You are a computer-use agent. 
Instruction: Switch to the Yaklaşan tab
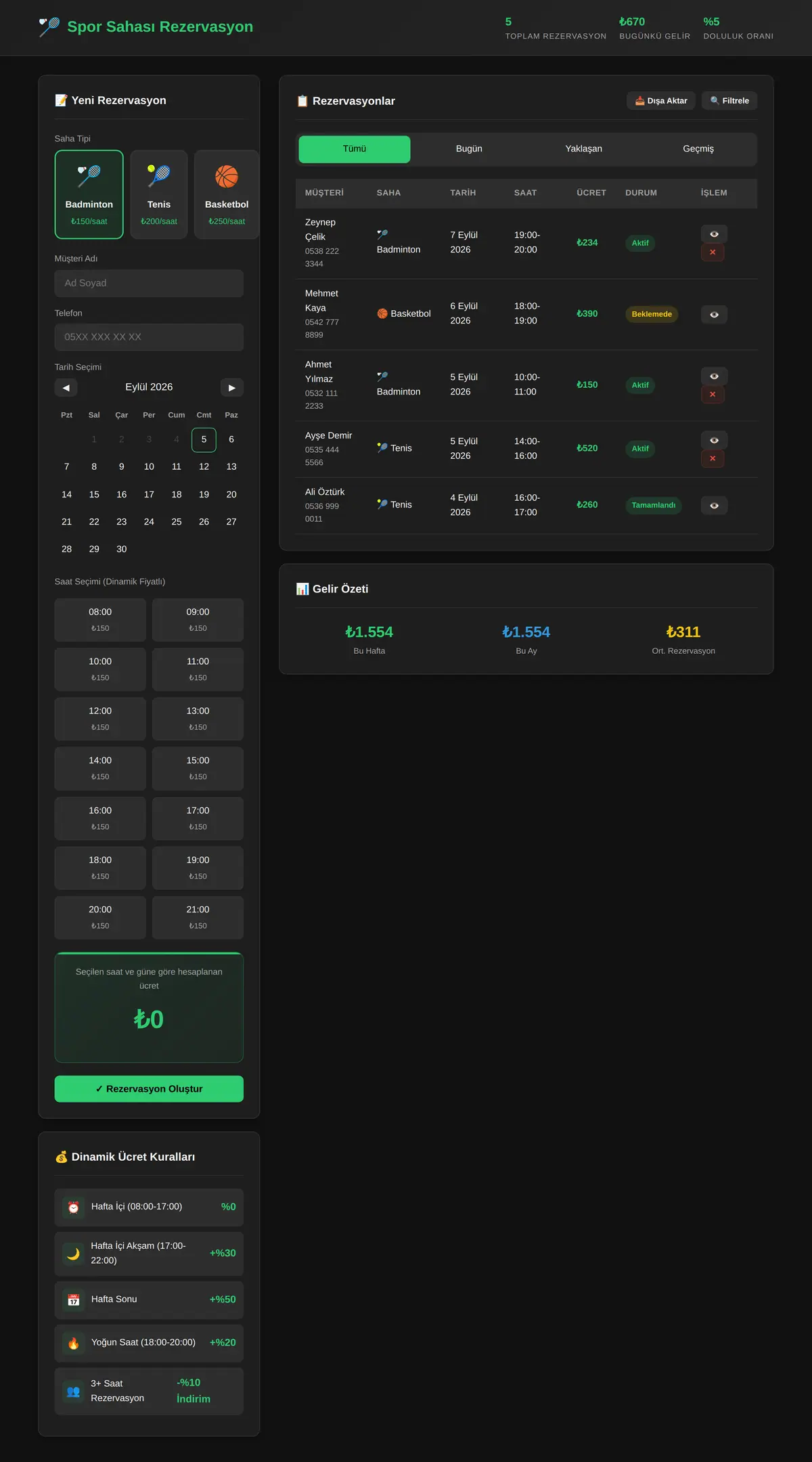click(584, 149)
